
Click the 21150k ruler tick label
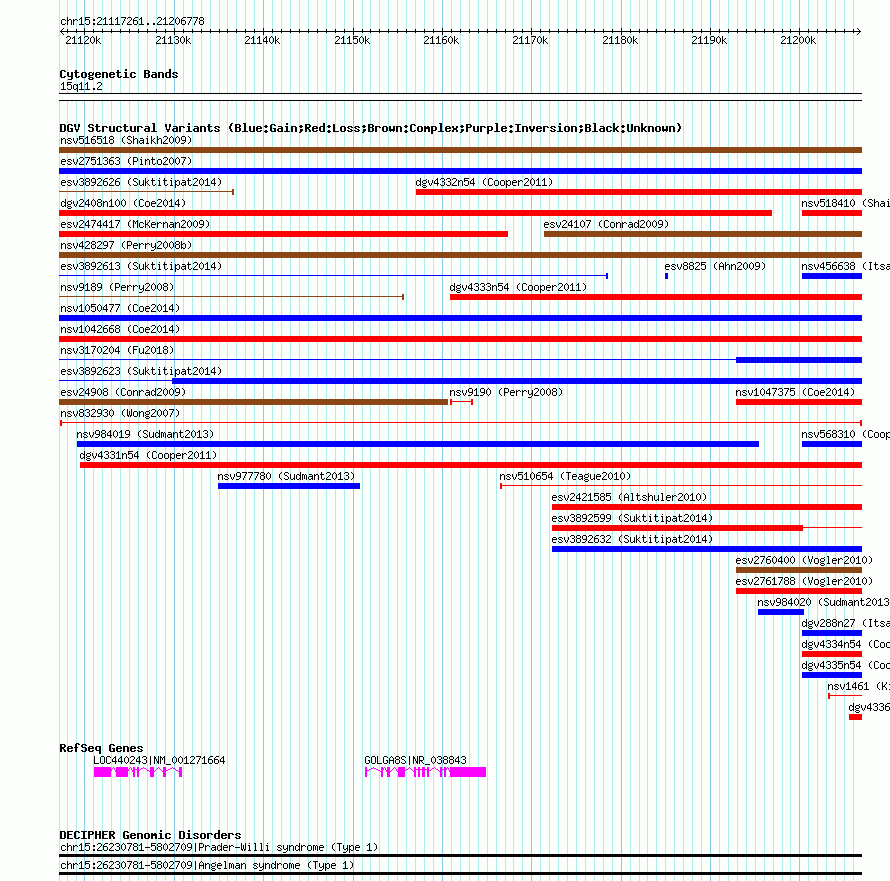click(x=352, y=40)
